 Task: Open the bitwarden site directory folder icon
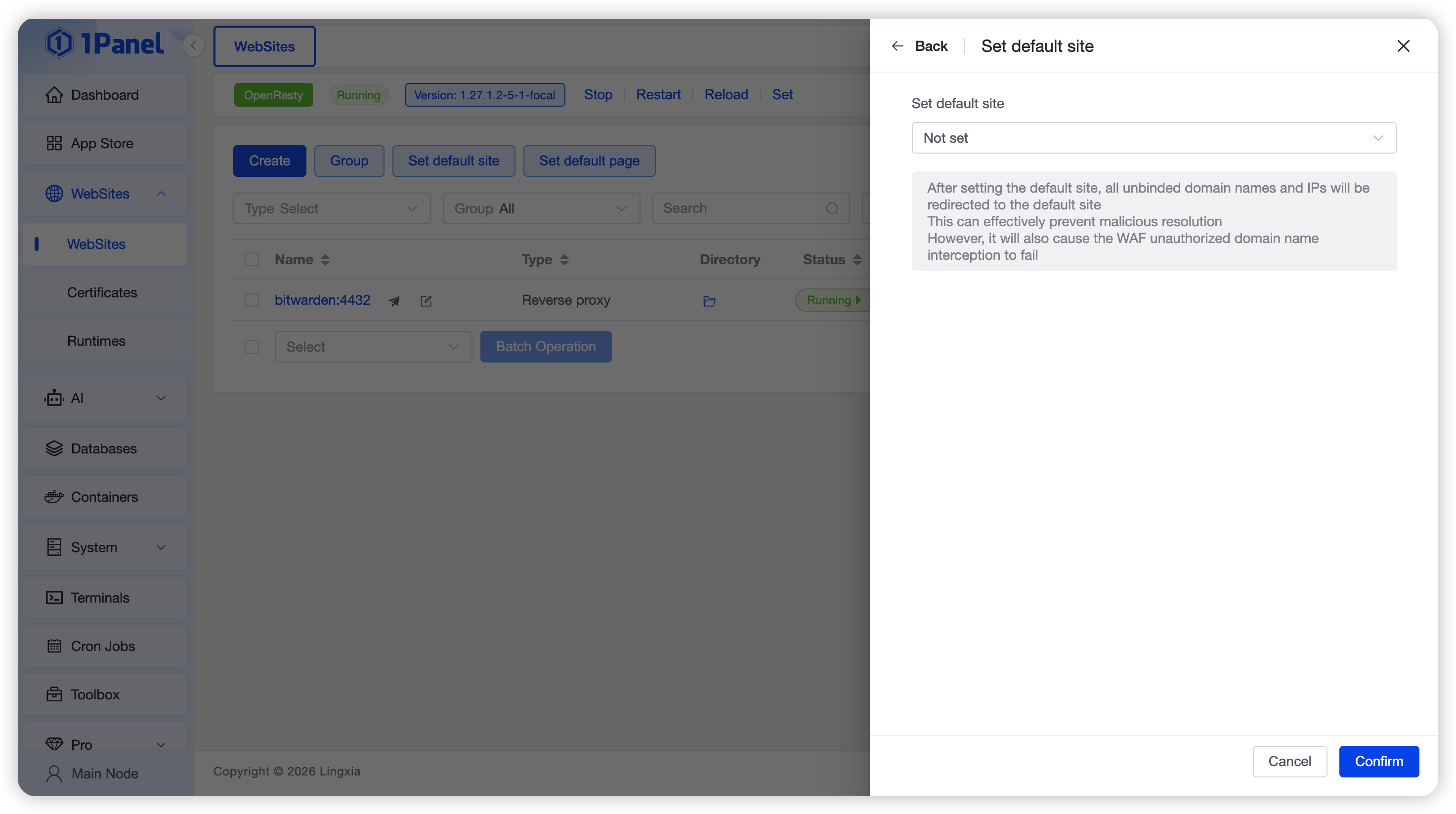coord(709,301)
